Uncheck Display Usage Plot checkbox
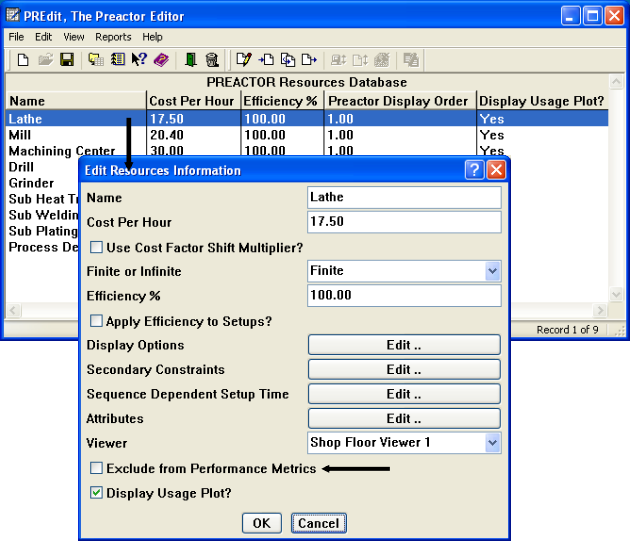This screenshot has width=630, height=541. [96, 492]
